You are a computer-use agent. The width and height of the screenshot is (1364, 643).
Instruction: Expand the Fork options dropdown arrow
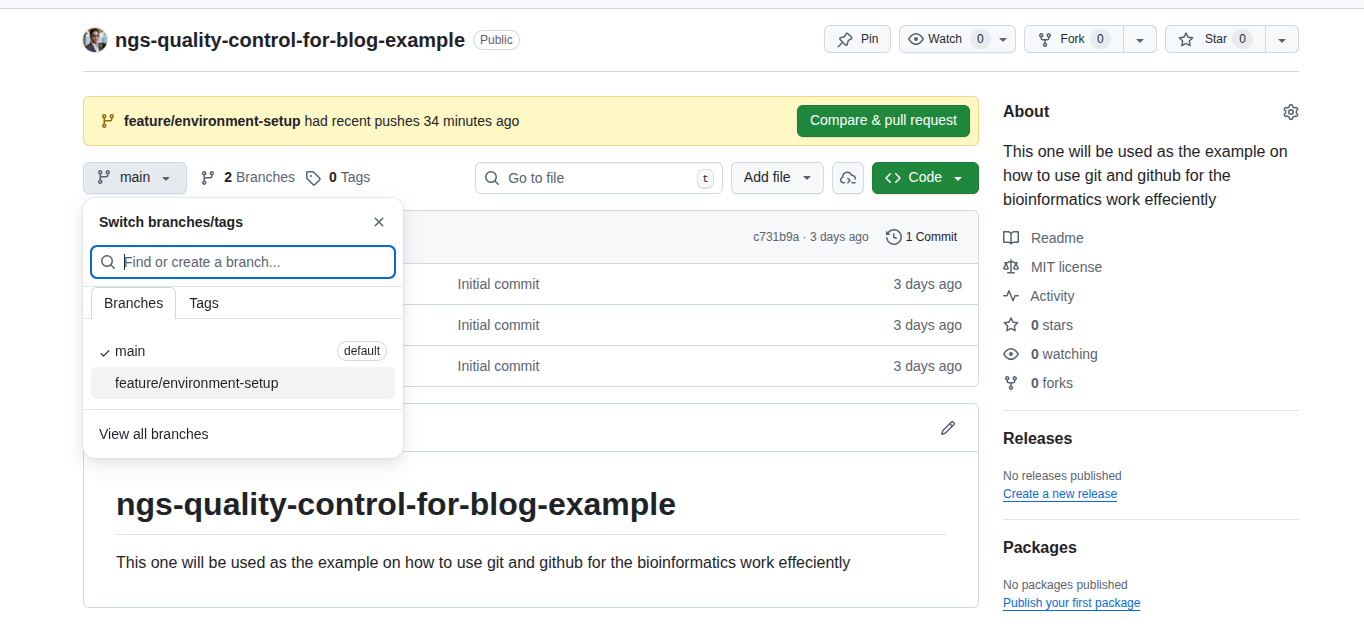pos(1139,40)
